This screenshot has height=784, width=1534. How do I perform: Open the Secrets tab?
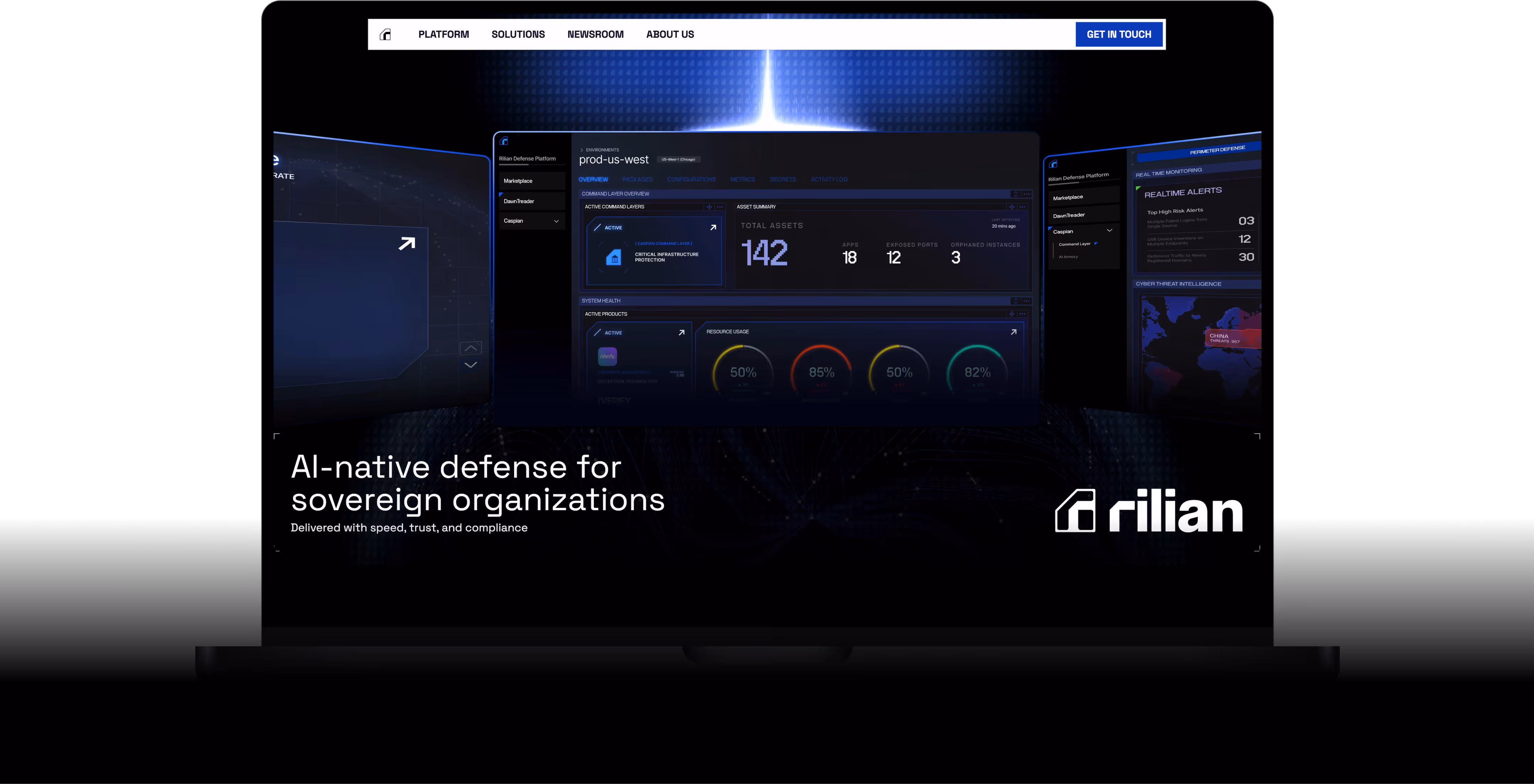point(782,180)
